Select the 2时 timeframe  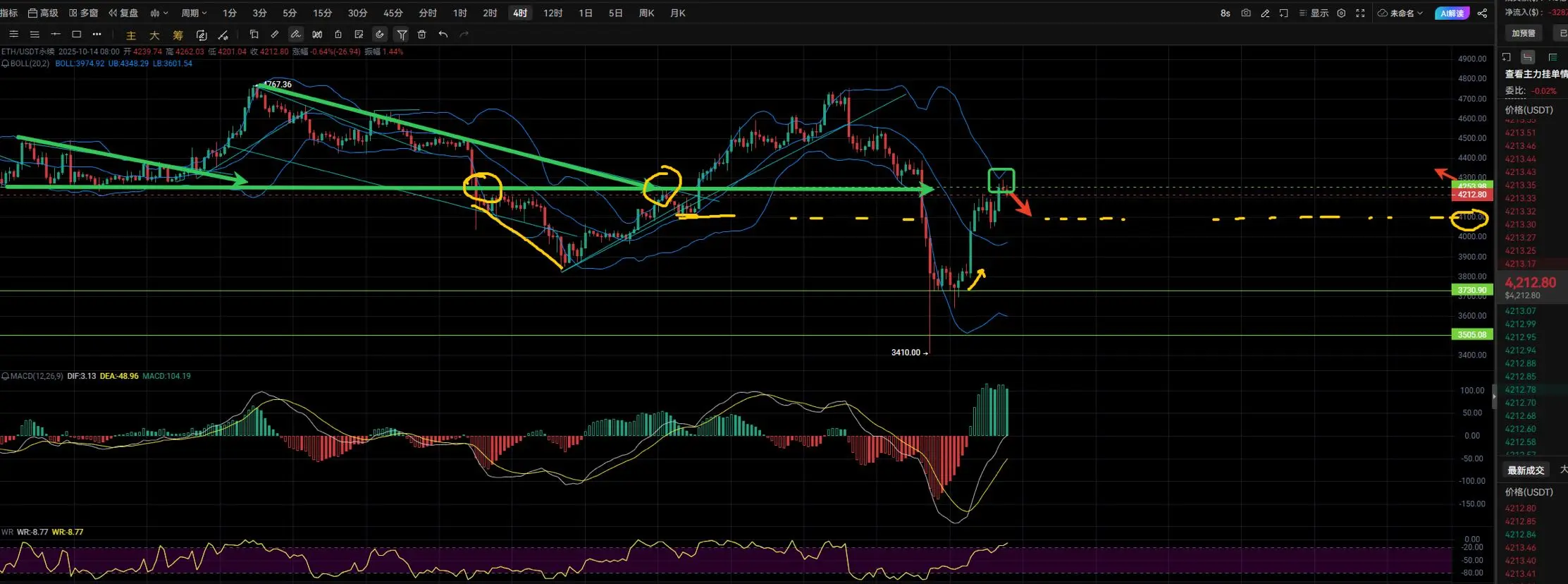pos(490,13)
